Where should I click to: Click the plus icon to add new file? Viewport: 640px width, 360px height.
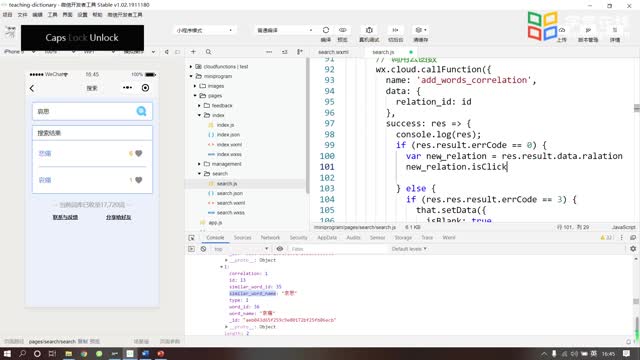tap(193, 52)
